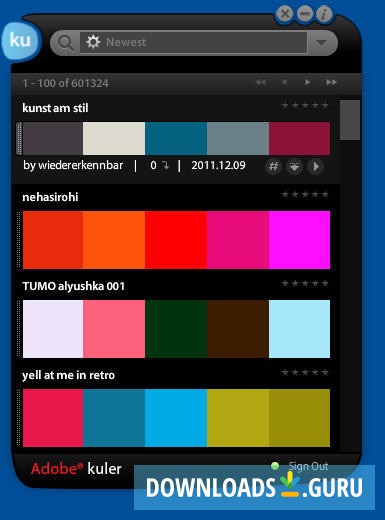Screen dimensions: 385x520
Task: Select the nehasirohi theme title
Action: click(x=50, y=197)
